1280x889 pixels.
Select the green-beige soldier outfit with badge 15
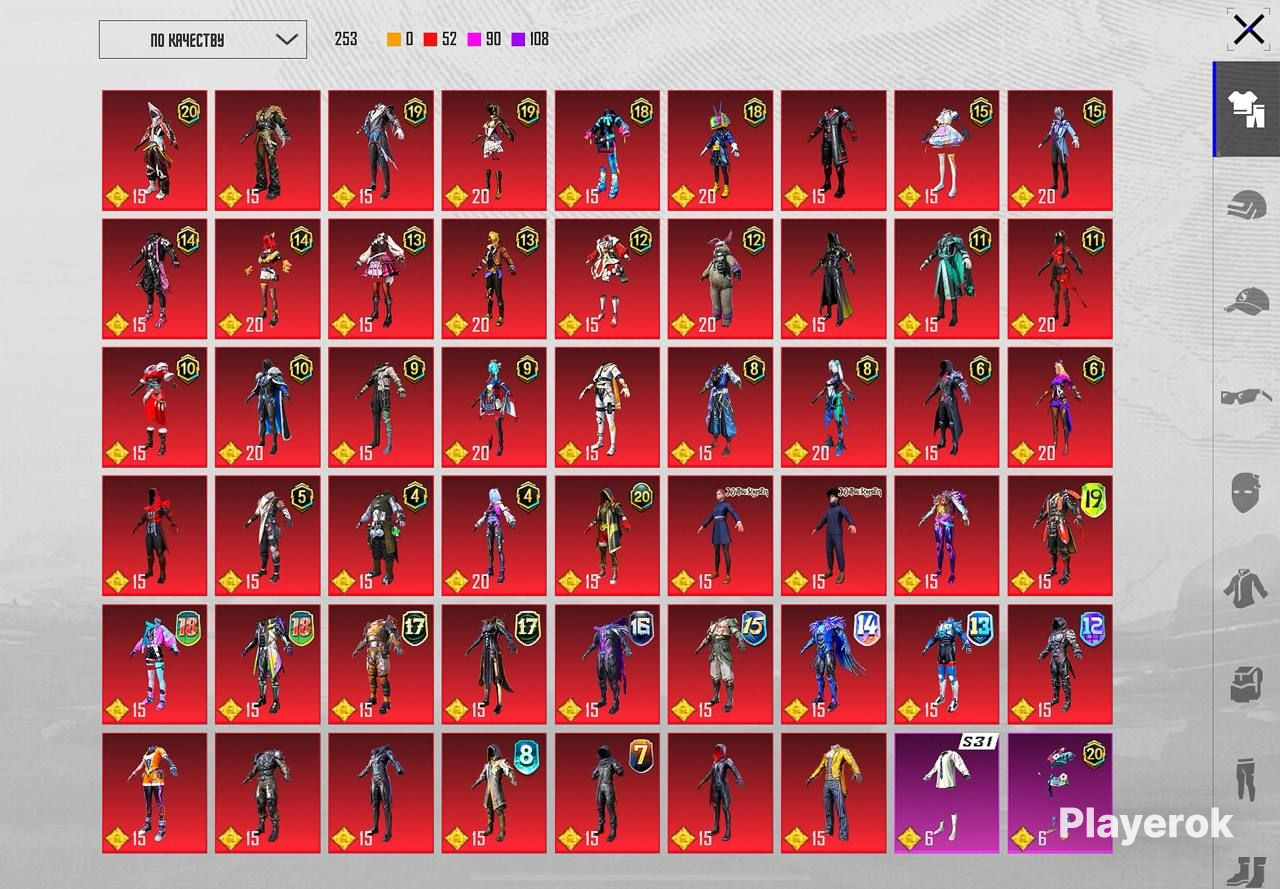pos(721,664)
